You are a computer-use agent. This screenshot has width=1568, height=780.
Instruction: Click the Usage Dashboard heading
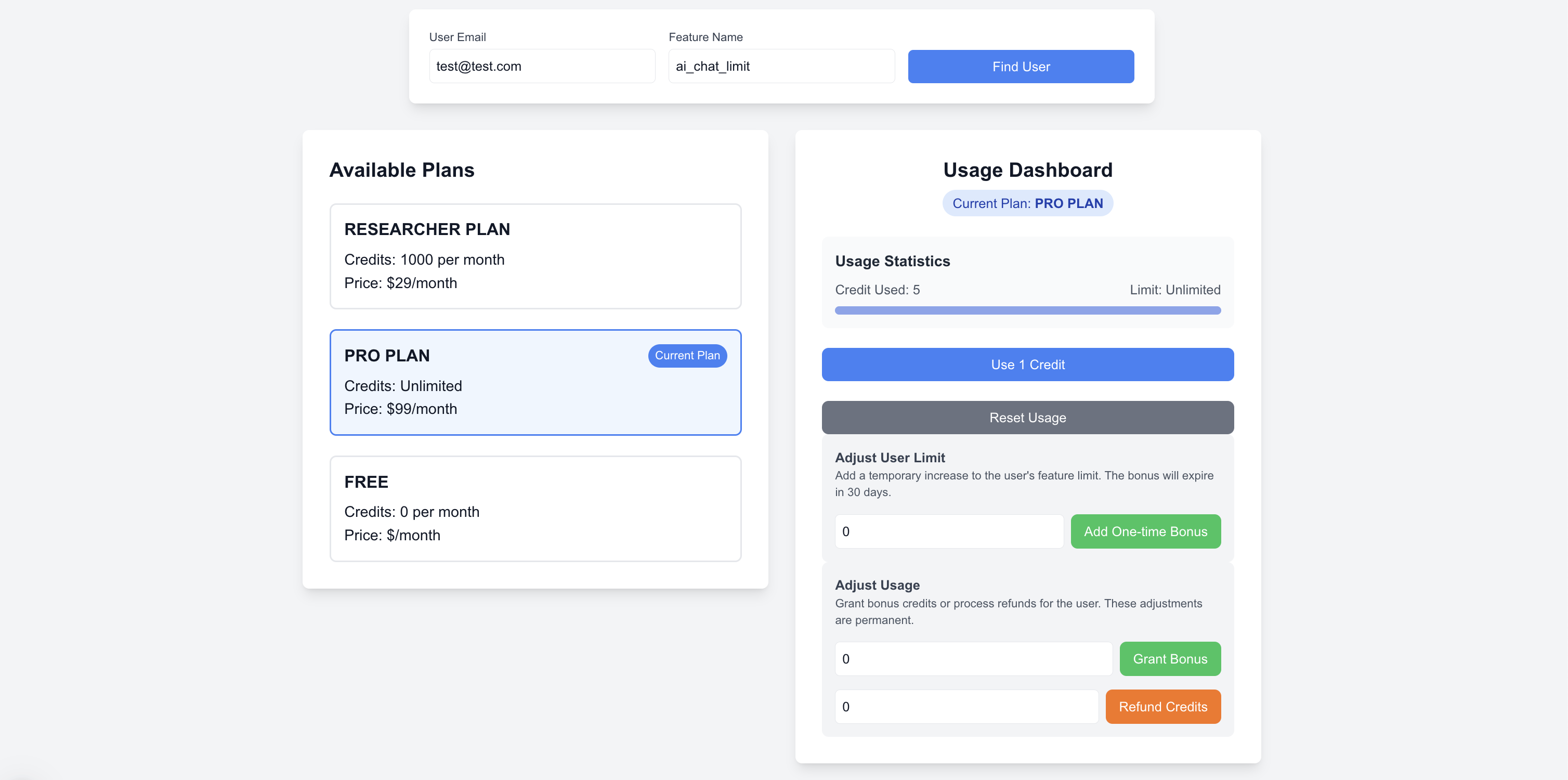[x=1027, y=170]
